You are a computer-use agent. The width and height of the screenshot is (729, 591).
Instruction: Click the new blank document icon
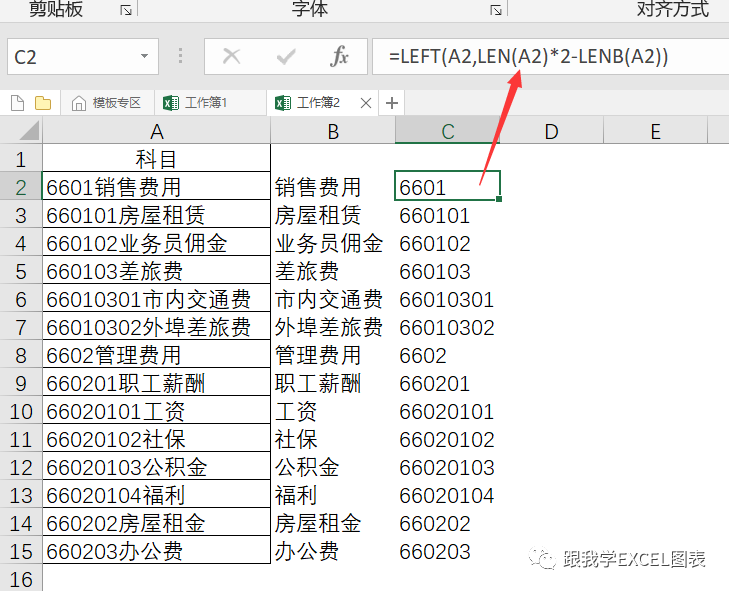pyautogui.click(x=18, y=103)
